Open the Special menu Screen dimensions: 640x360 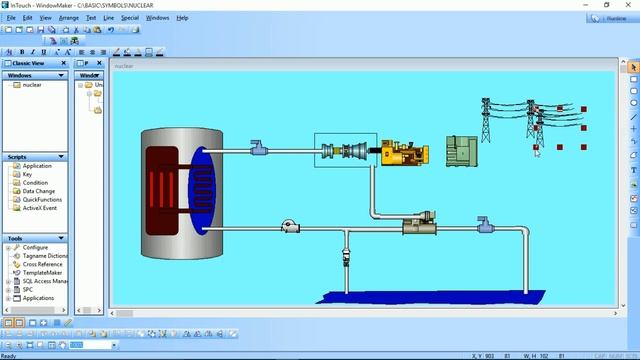(x=130, y=18)
